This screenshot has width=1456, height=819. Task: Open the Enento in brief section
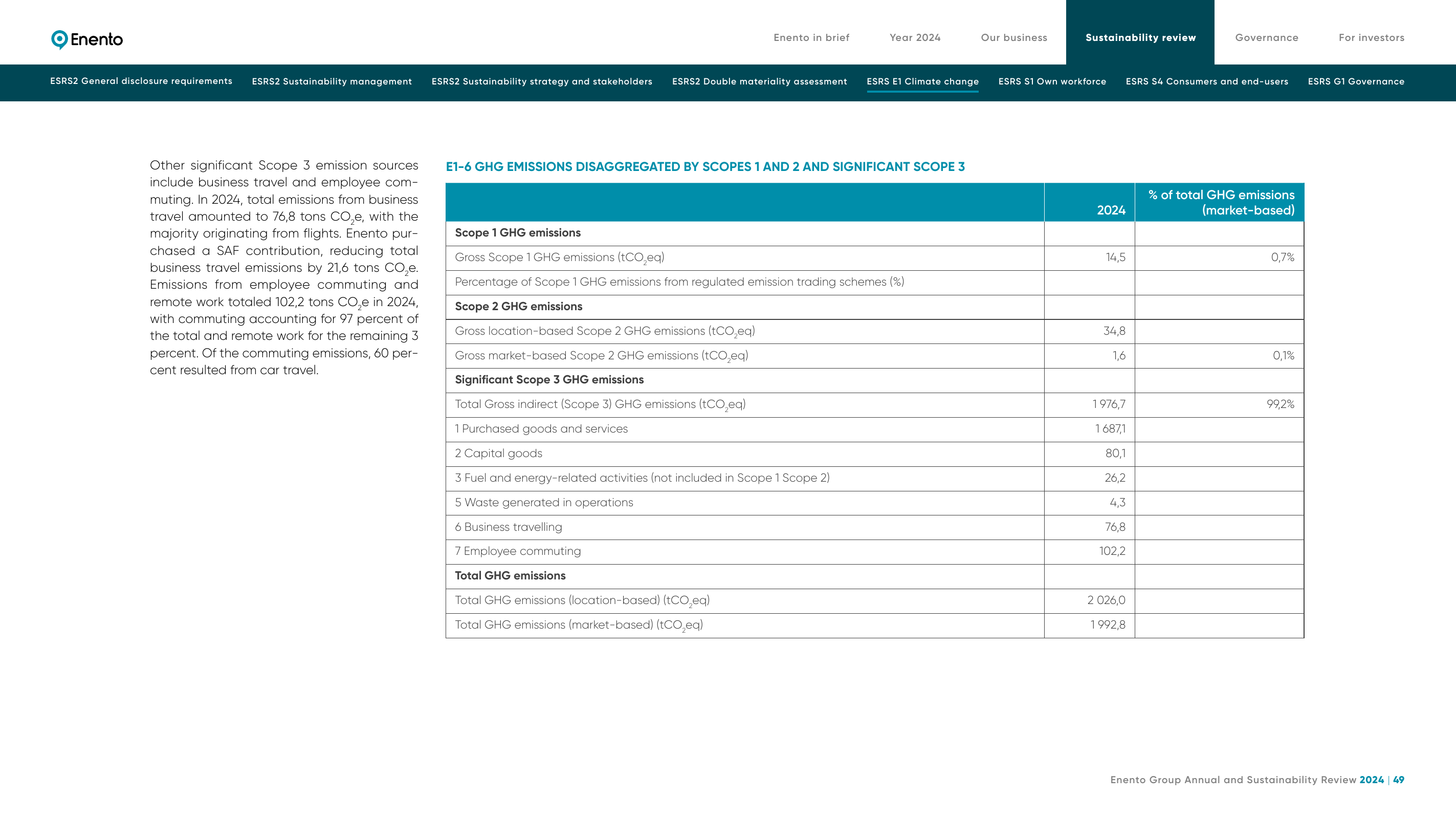tap(811, 37)
